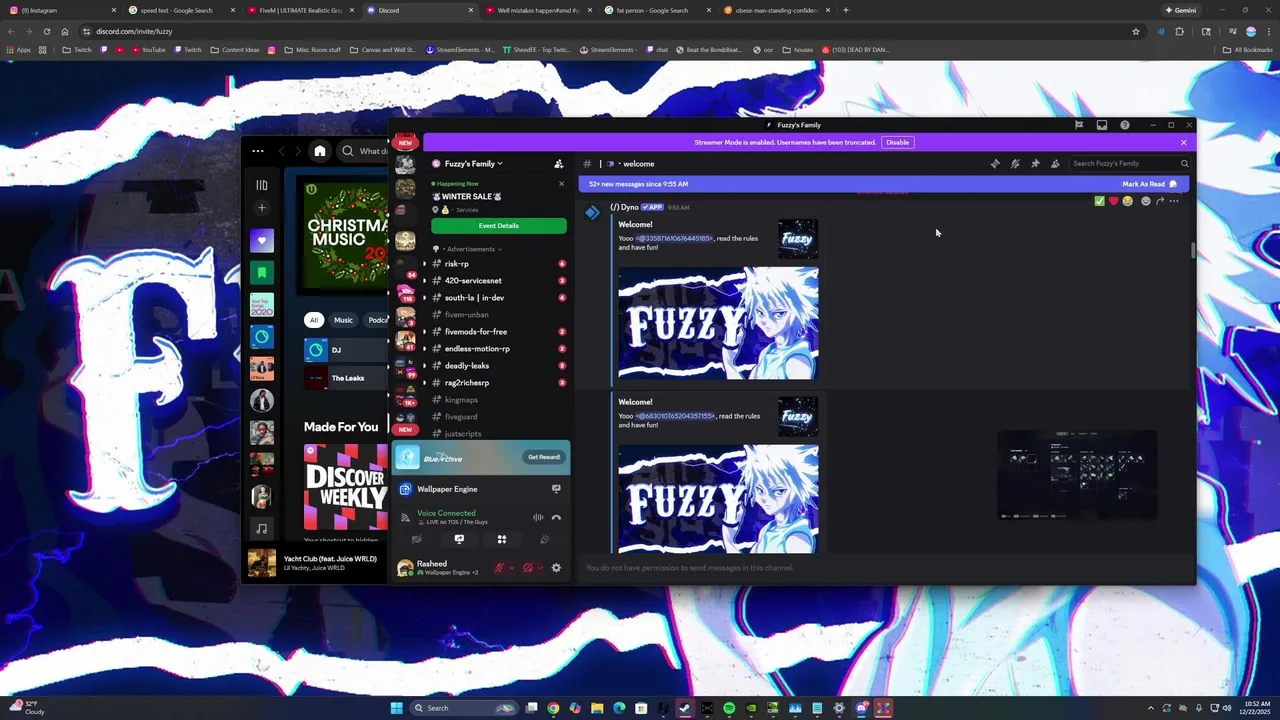The height and width of the screenshot is (720, 1280).
Task: Expand deadly-leaks channel arrow
Action: pyautogui.click(x=424, y=366)
